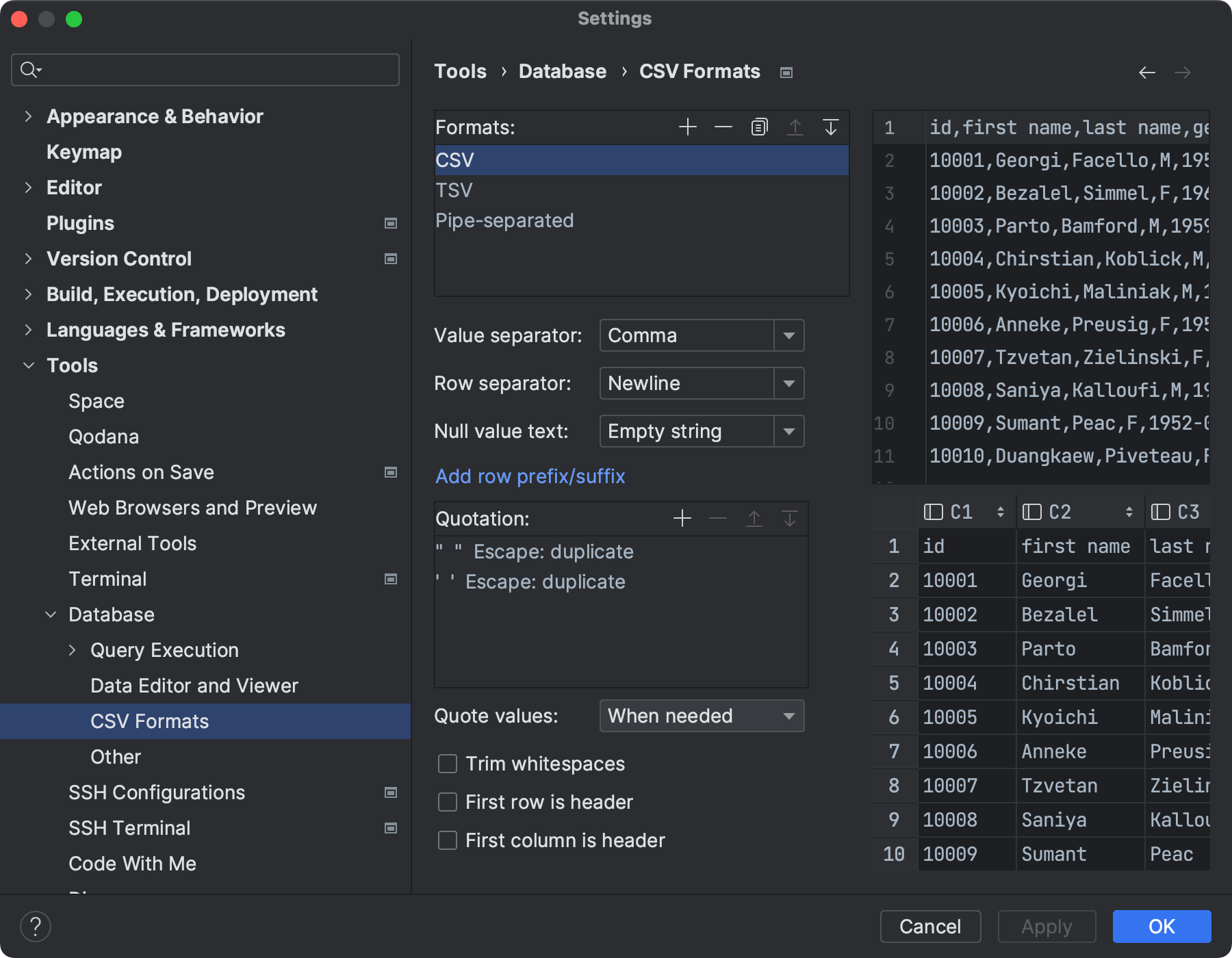
Task: Move the CSV format down
Action: (x=831, y=127)
